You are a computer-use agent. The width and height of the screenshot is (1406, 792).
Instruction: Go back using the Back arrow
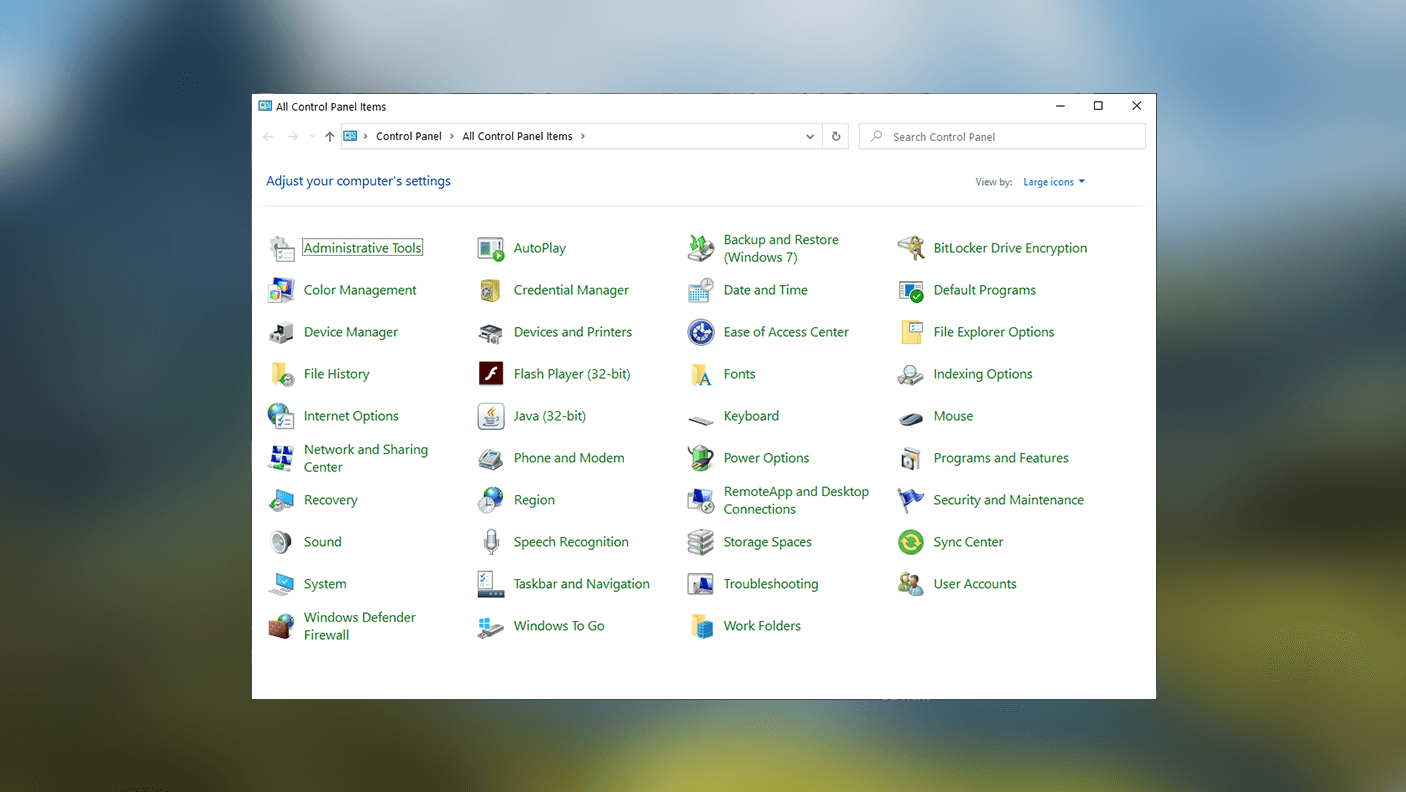[268, 137]
